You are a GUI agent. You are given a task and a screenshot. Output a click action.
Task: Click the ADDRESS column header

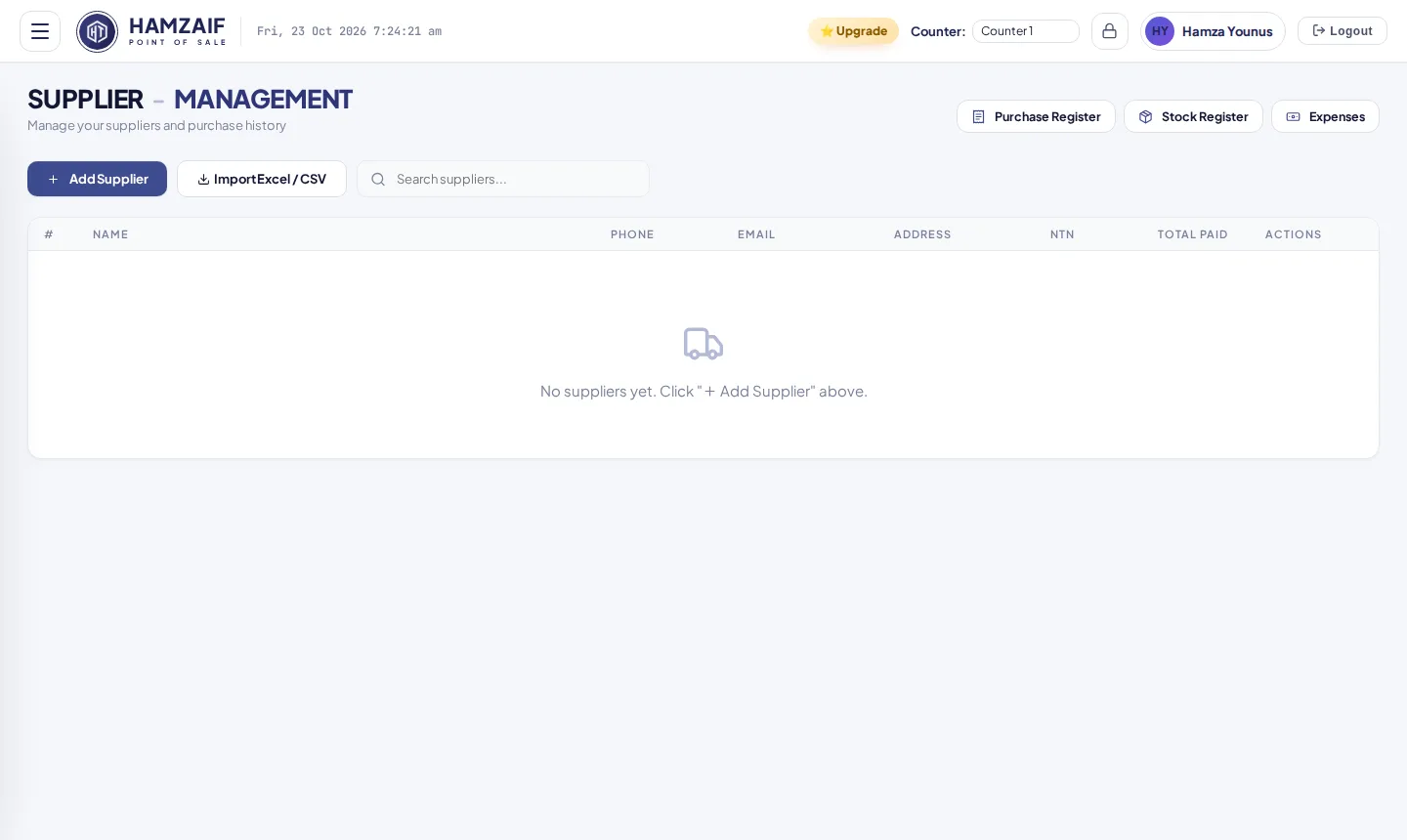pos(922,234)
